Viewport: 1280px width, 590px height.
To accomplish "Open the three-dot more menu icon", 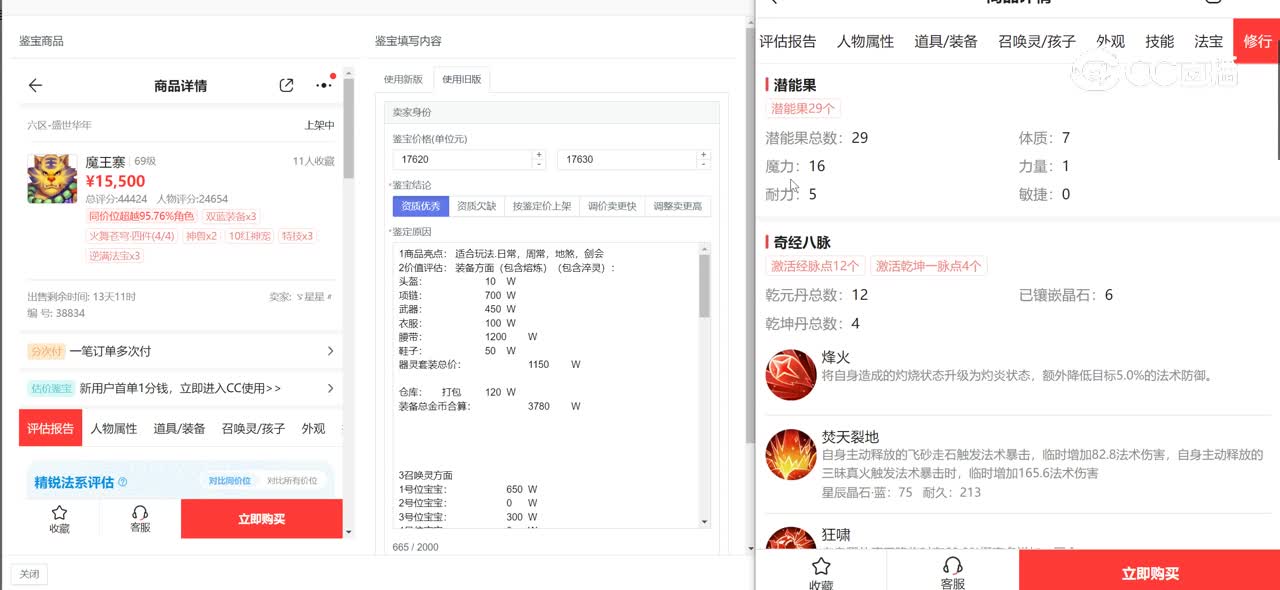I will pos(323,86).
